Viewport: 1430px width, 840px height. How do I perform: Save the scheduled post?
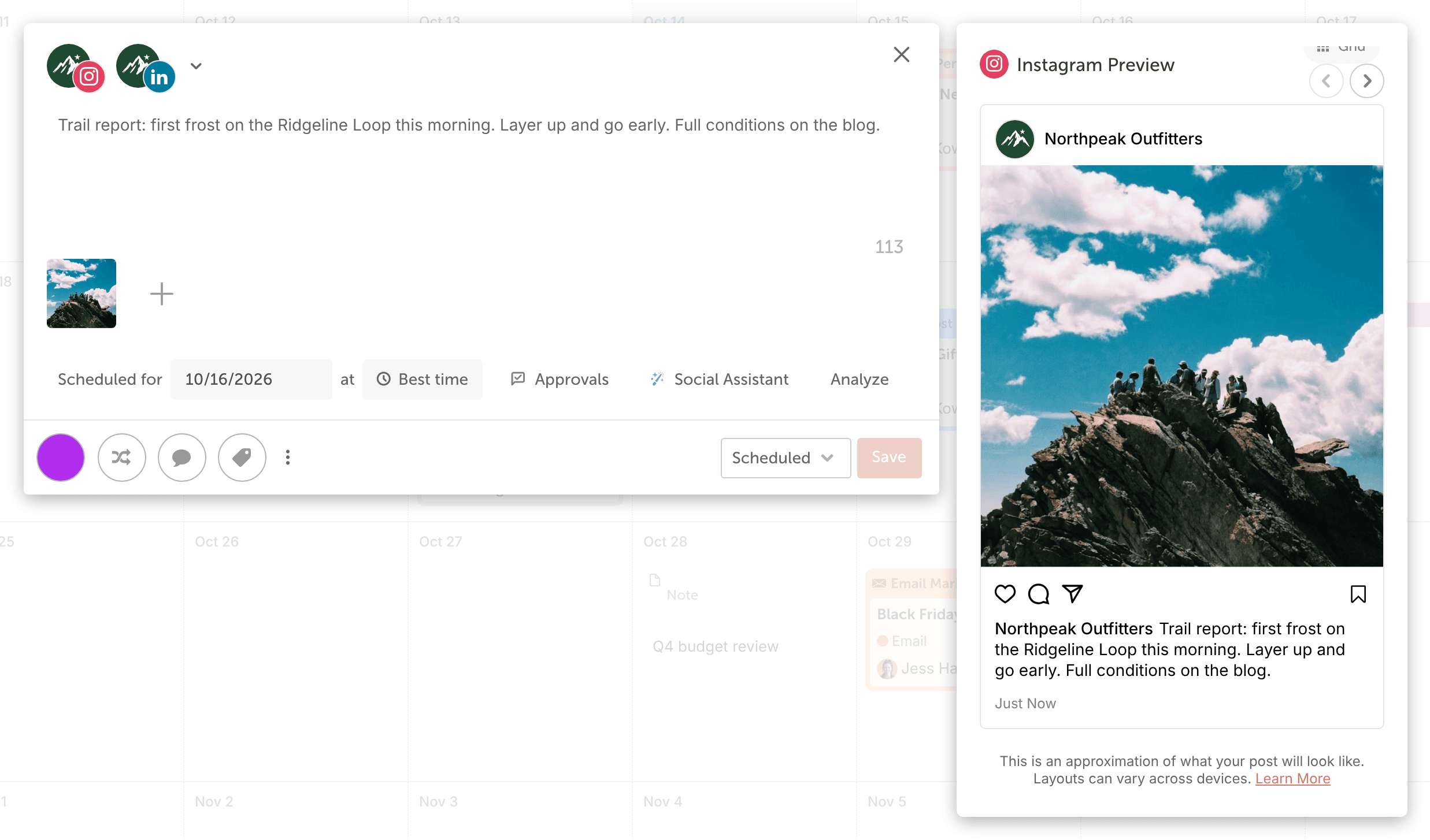click(x=889, y=458)
